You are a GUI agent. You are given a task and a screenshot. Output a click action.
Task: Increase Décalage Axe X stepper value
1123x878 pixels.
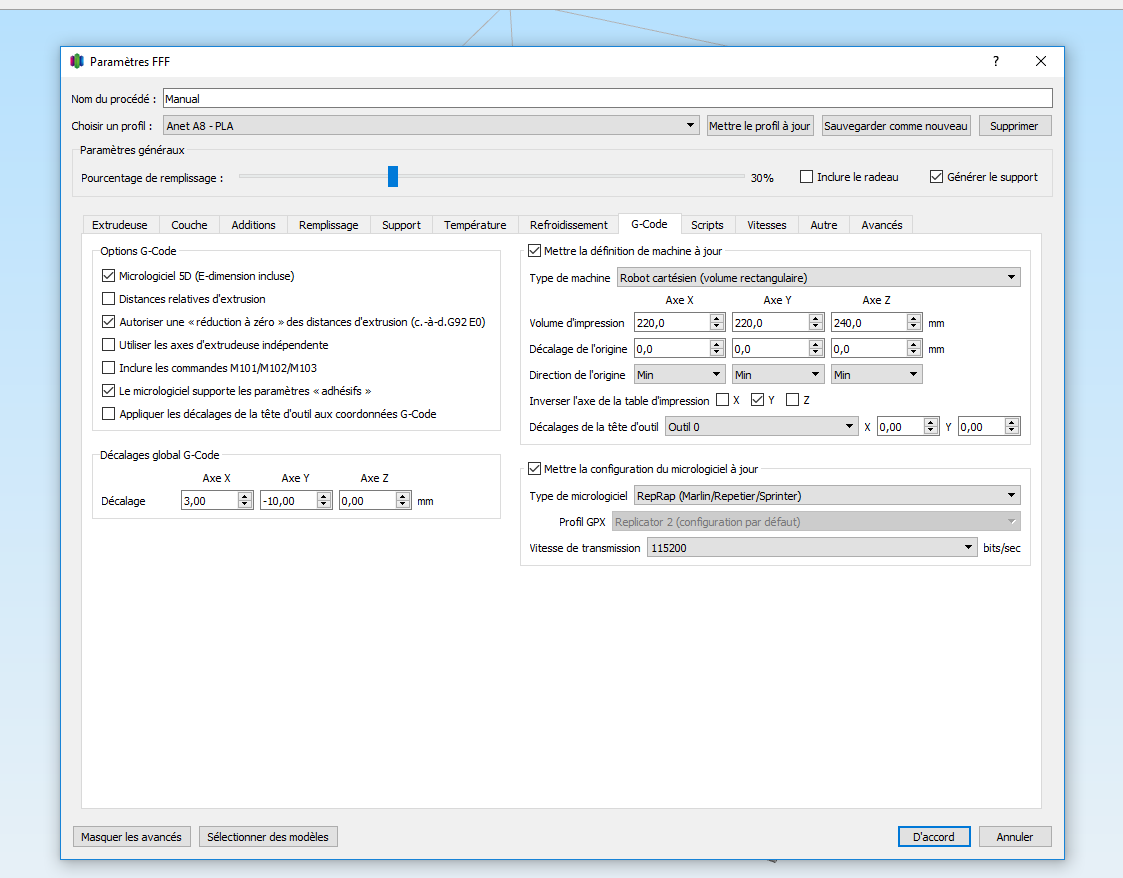245,496
